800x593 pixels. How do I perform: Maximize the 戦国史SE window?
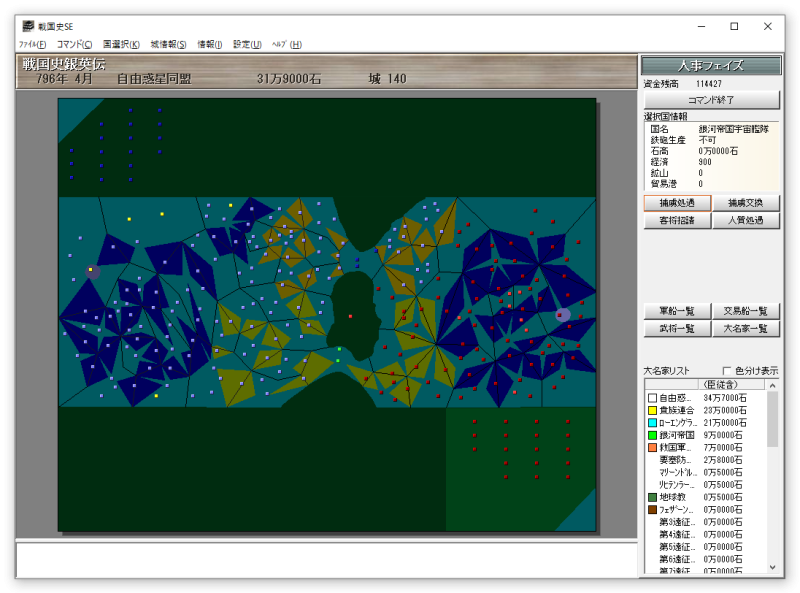click(x=735, y=26)
